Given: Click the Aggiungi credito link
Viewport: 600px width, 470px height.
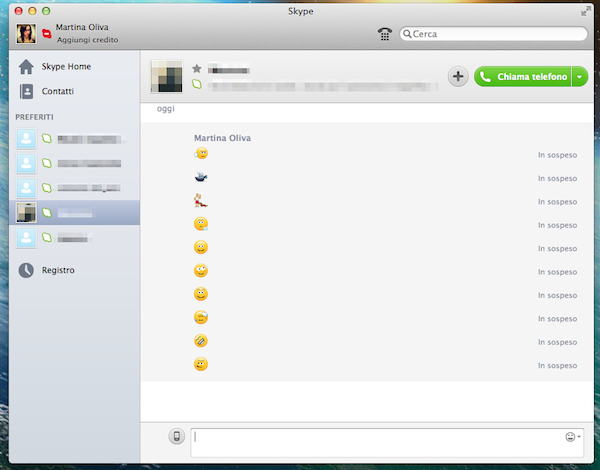Looking at the screenshot, I should tap(87, 40).
